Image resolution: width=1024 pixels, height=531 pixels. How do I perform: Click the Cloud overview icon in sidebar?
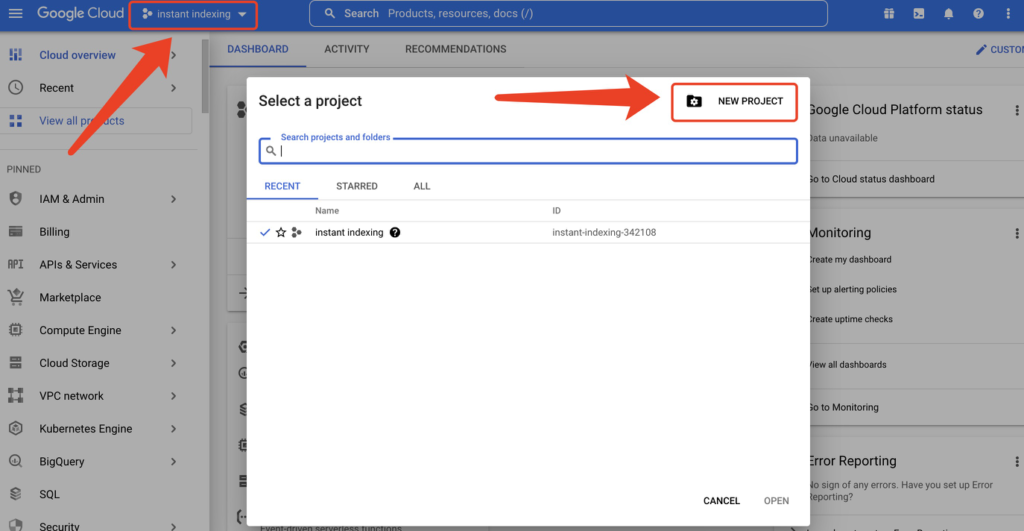16,55
